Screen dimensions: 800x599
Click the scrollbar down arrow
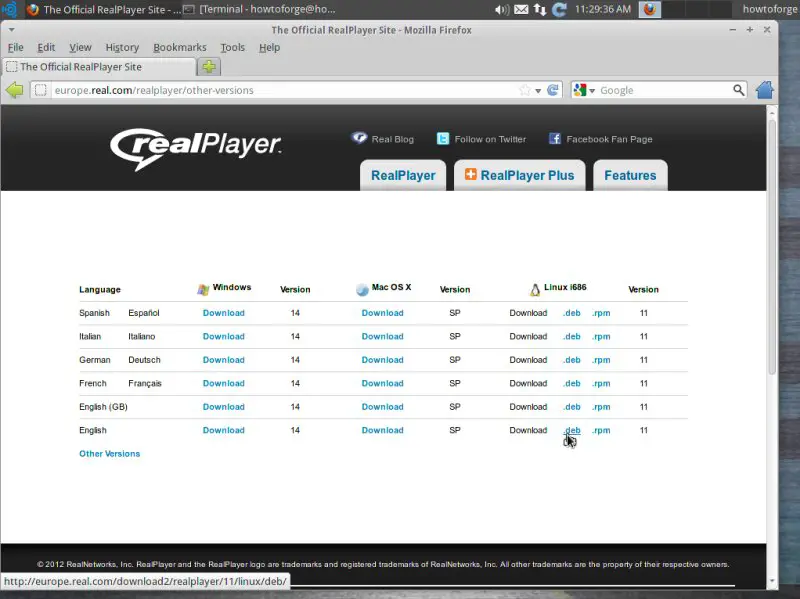[772, 581]
